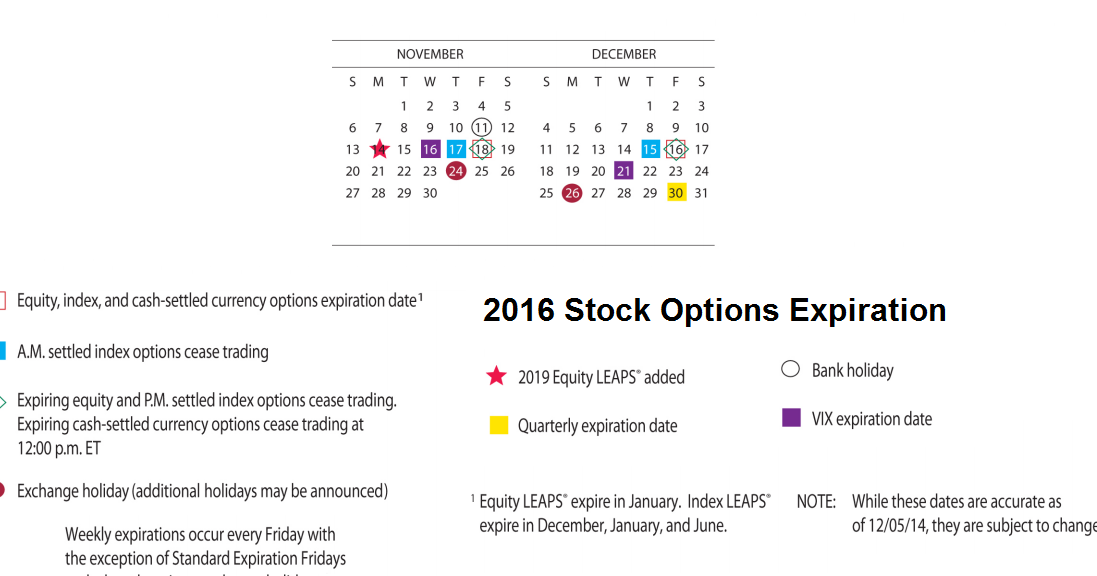This screenshot has width=1097, height=576.
Task: Click the Bank holiday circle legend icon
Action: [x=791, y=369]
